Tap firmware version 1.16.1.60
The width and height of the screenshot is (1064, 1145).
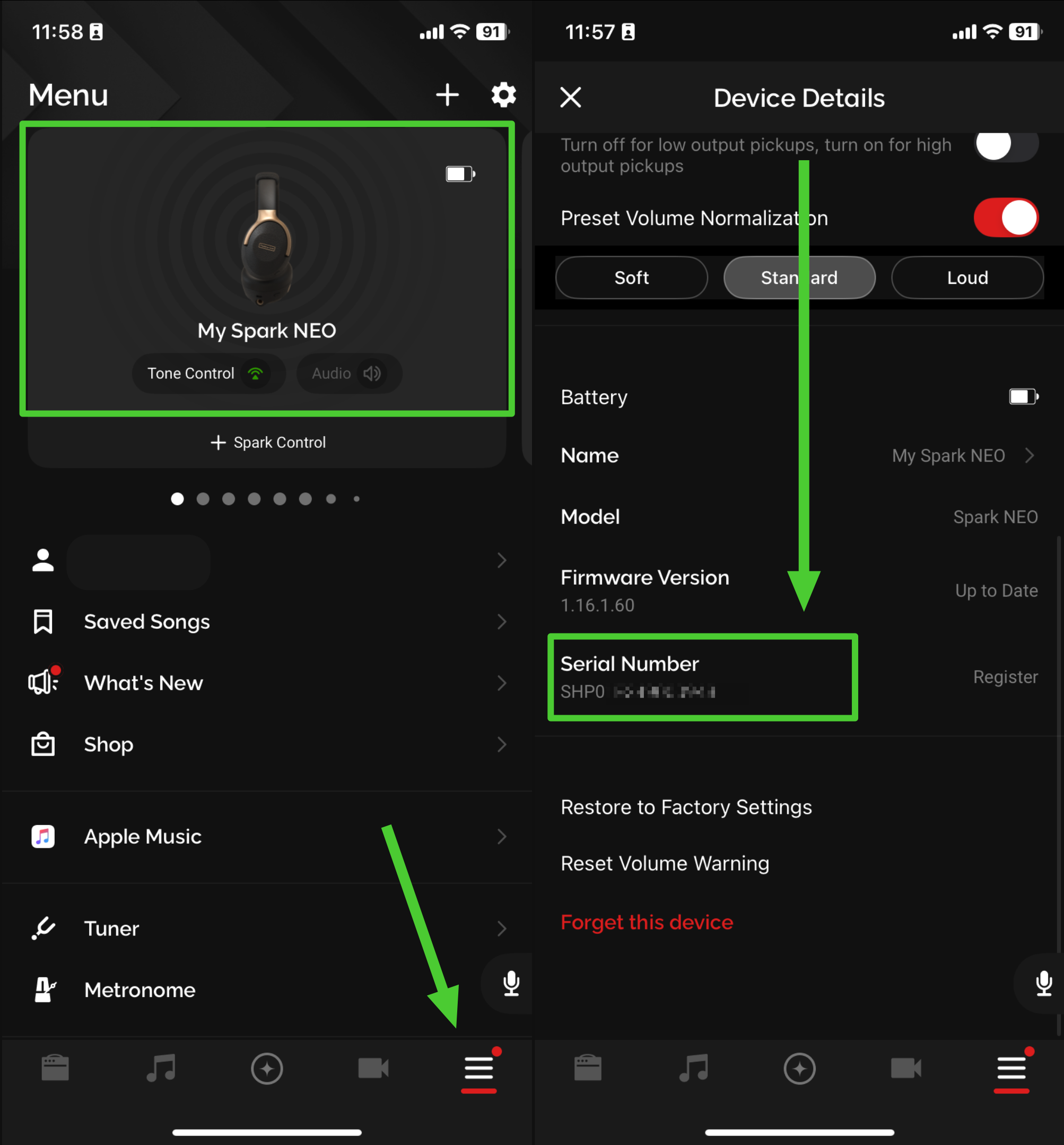pos(598,605)
